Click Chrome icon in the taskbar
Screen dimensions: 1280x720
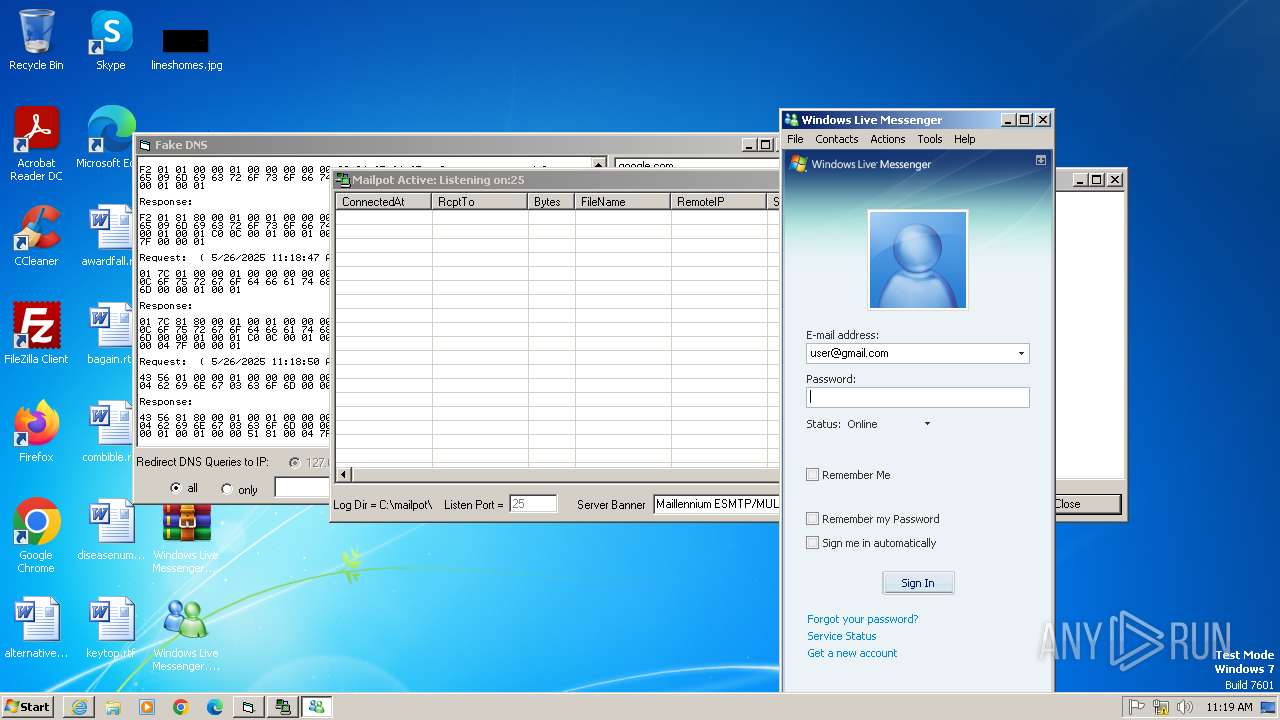click(x=181, y=707)
